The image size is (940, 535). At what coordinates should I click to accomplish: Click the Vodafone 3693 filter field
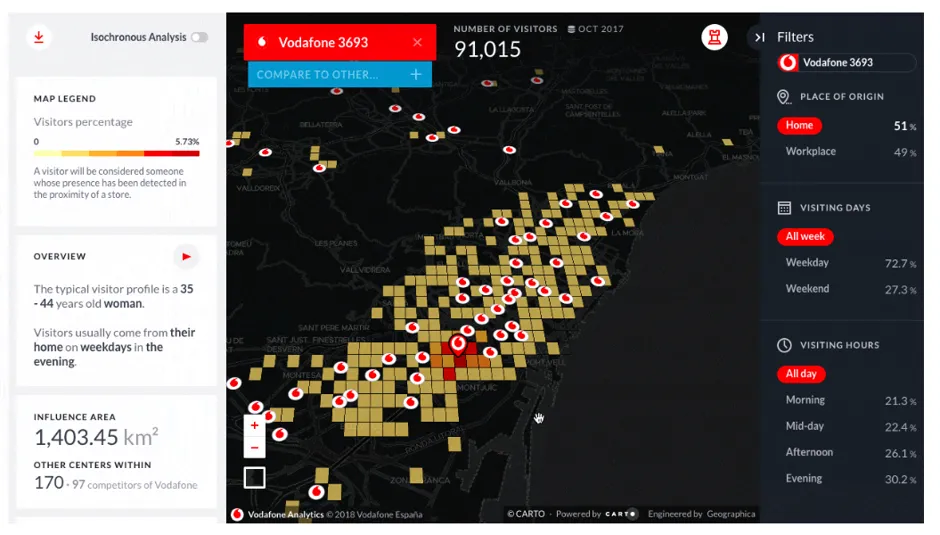tap(846, 62)
